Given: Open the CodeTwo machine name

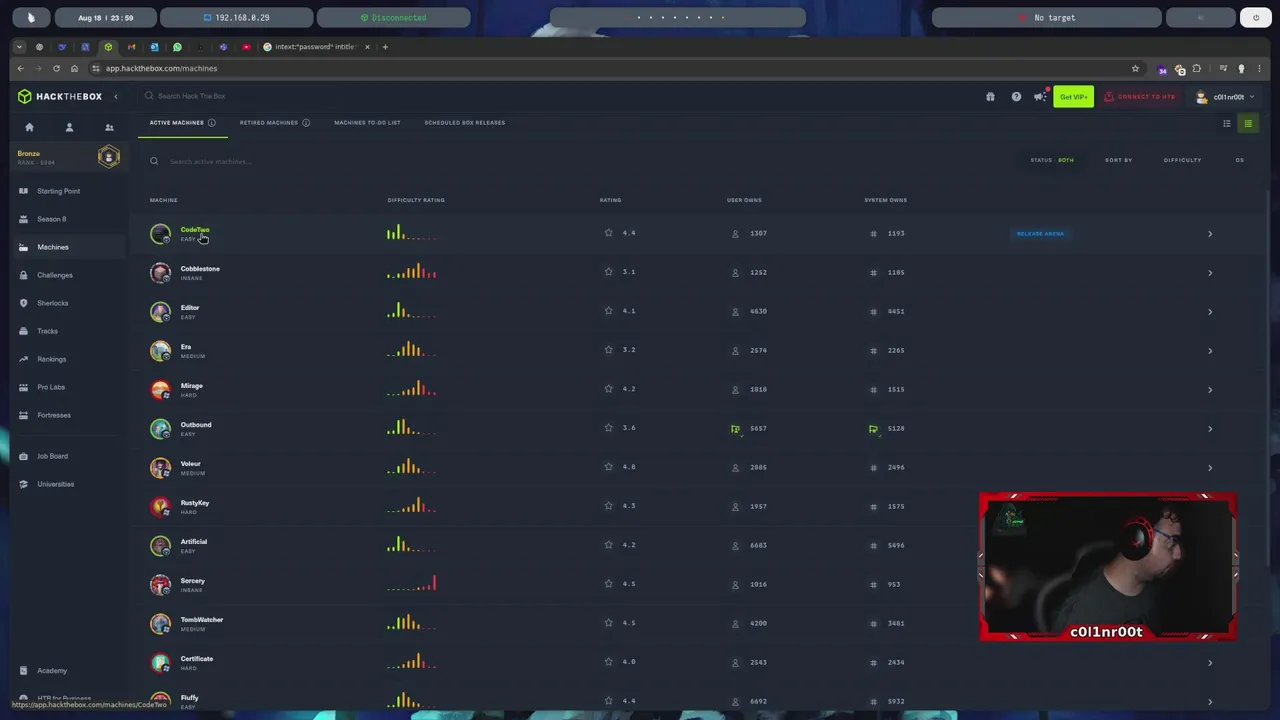Looking at the screenshot, I should coord(195,230).
